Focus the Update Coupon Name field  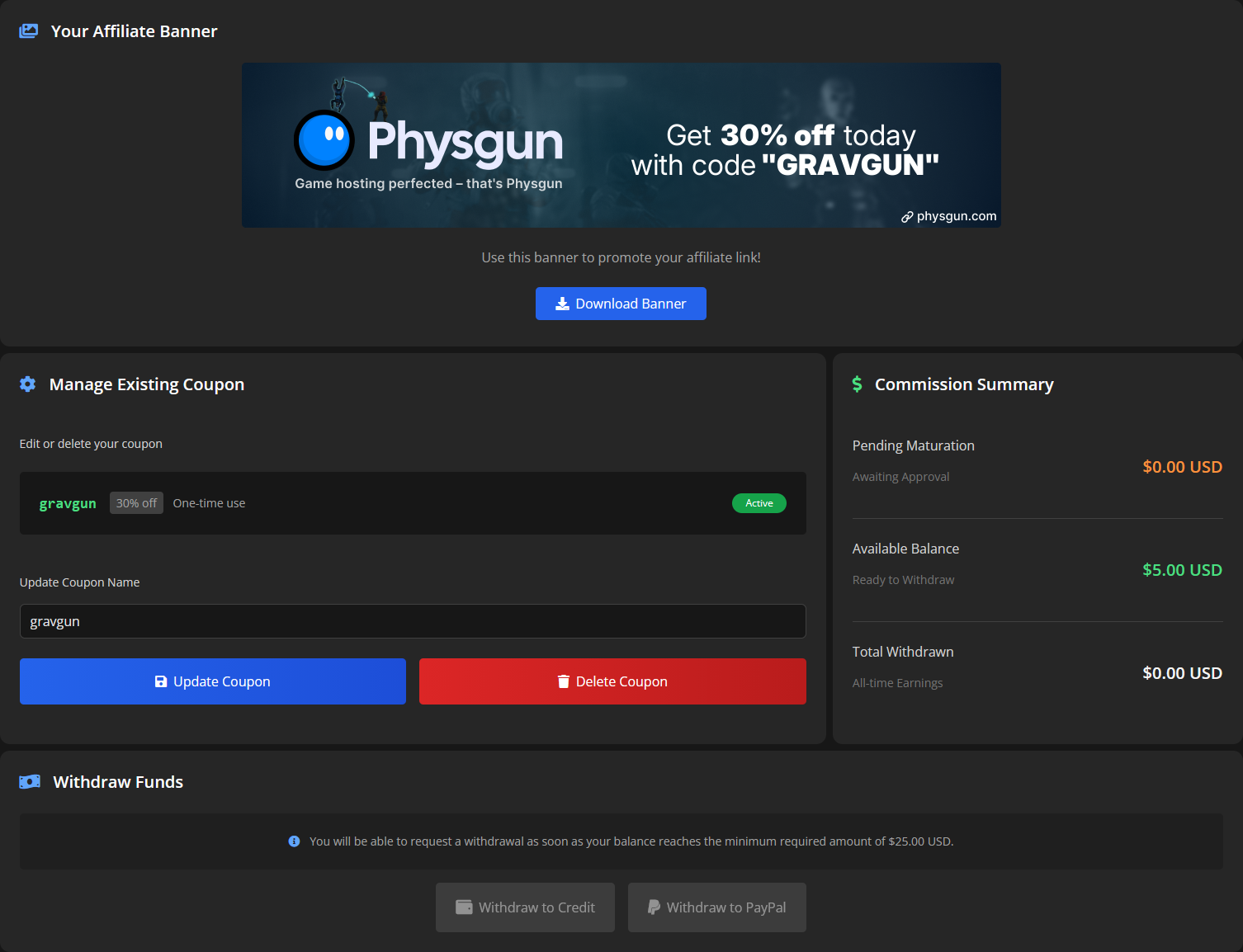[413, 621]
